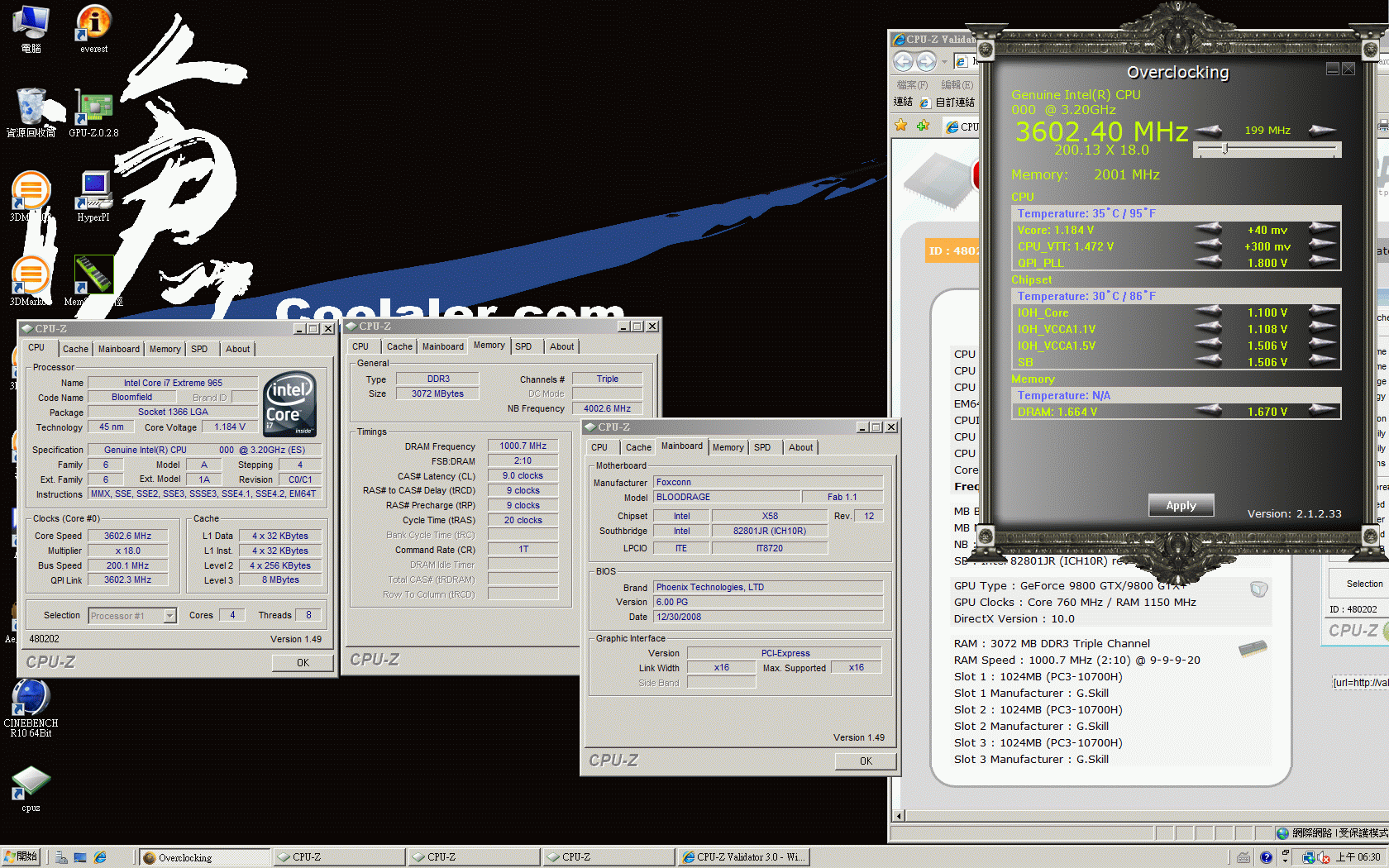Click the Intel Core i7 Extreme 965 name field
This screenshot has width=1389, height=868.
coord(173,383)
